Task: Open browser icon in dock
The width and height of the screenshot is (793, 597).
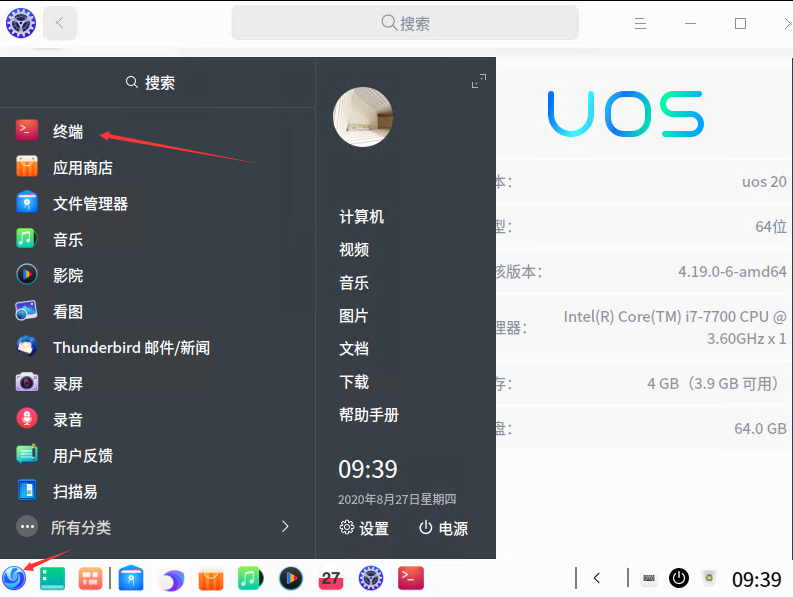Action: click(x=171, y=579)
